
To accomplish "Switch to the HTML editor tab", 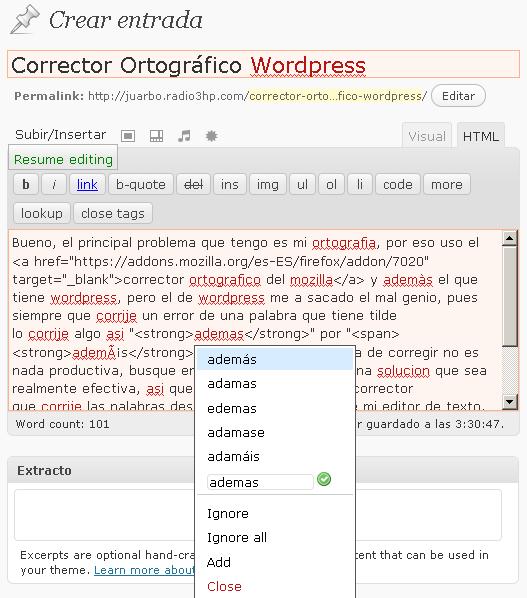I will tap(480, 136).
